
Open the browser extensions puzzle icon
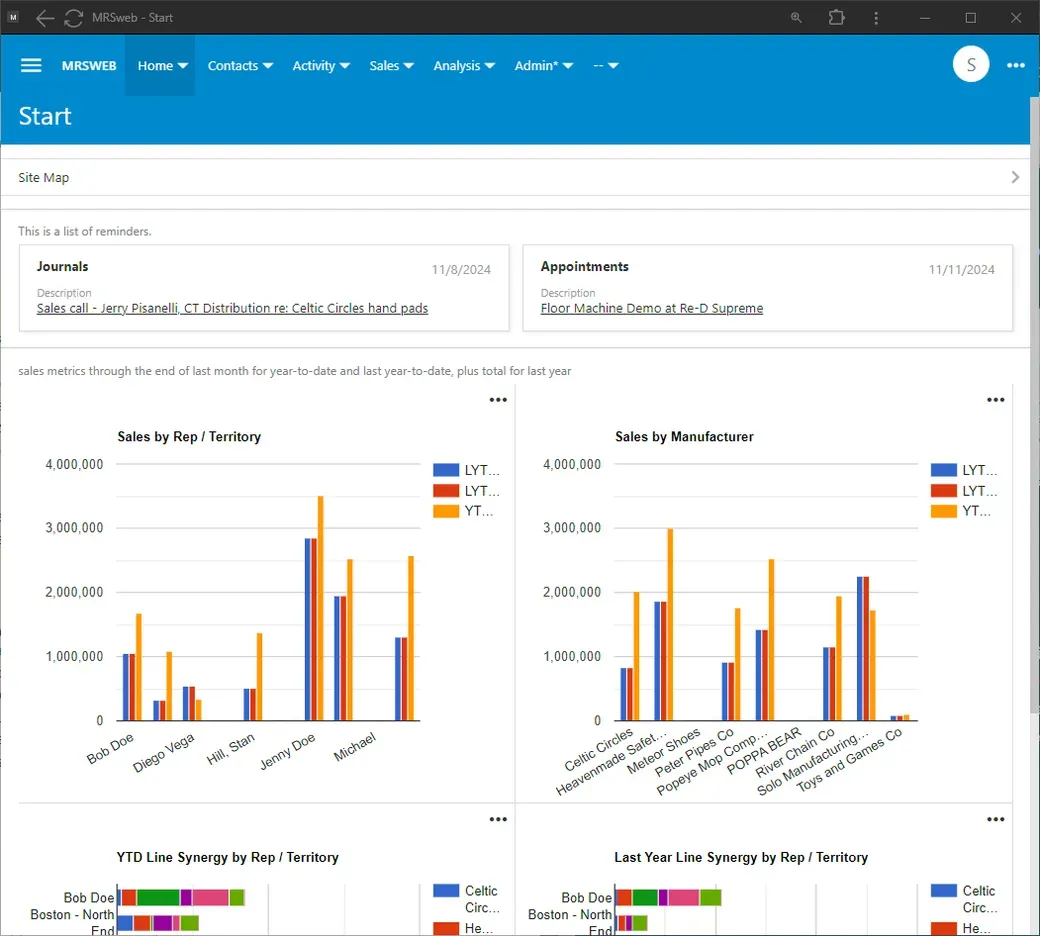coord(836,18)
